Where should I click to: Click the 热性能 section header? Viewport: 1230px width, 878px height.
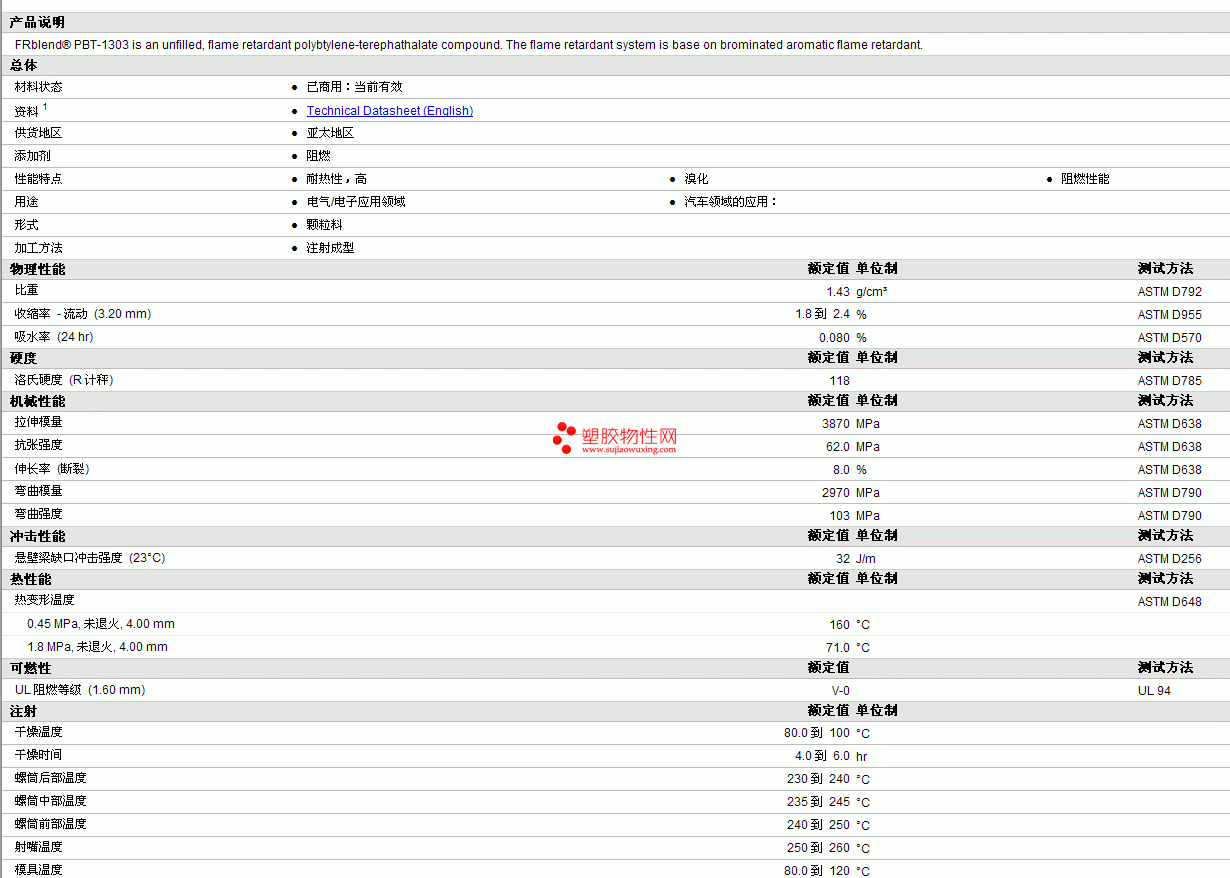point(30,579)
